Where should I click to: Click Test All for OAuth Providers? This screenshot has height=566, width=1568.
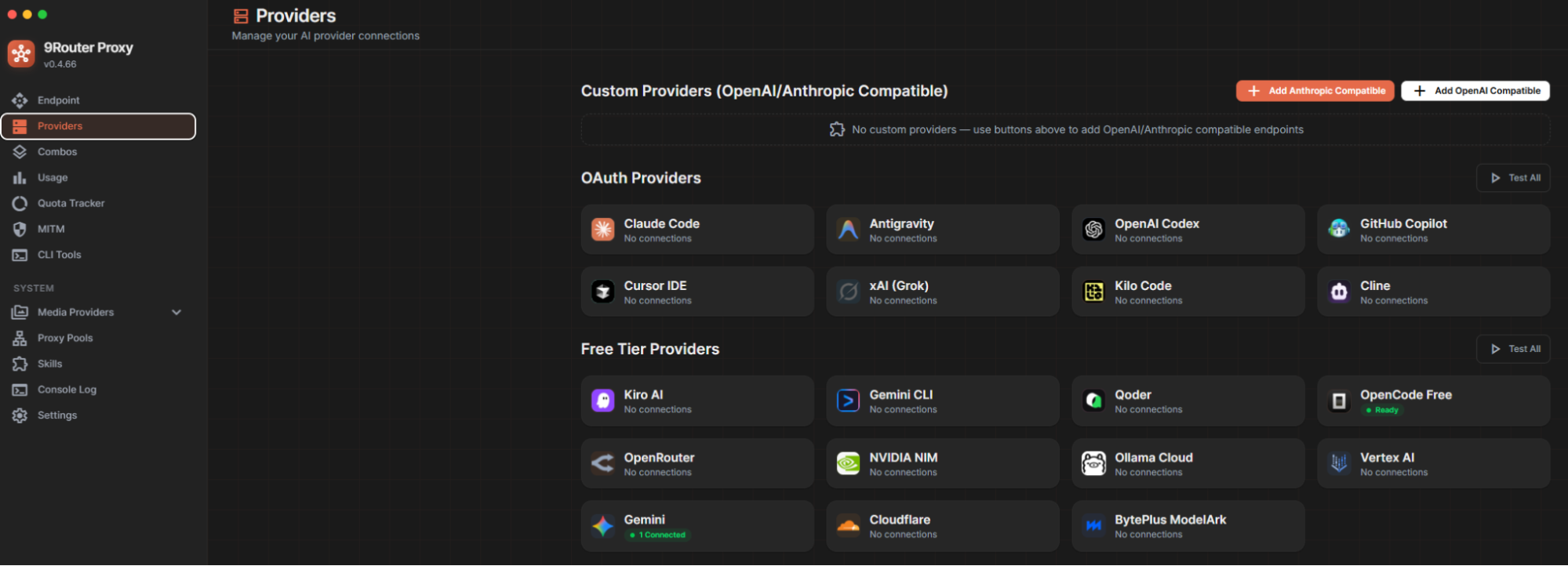click(1513, 178)
